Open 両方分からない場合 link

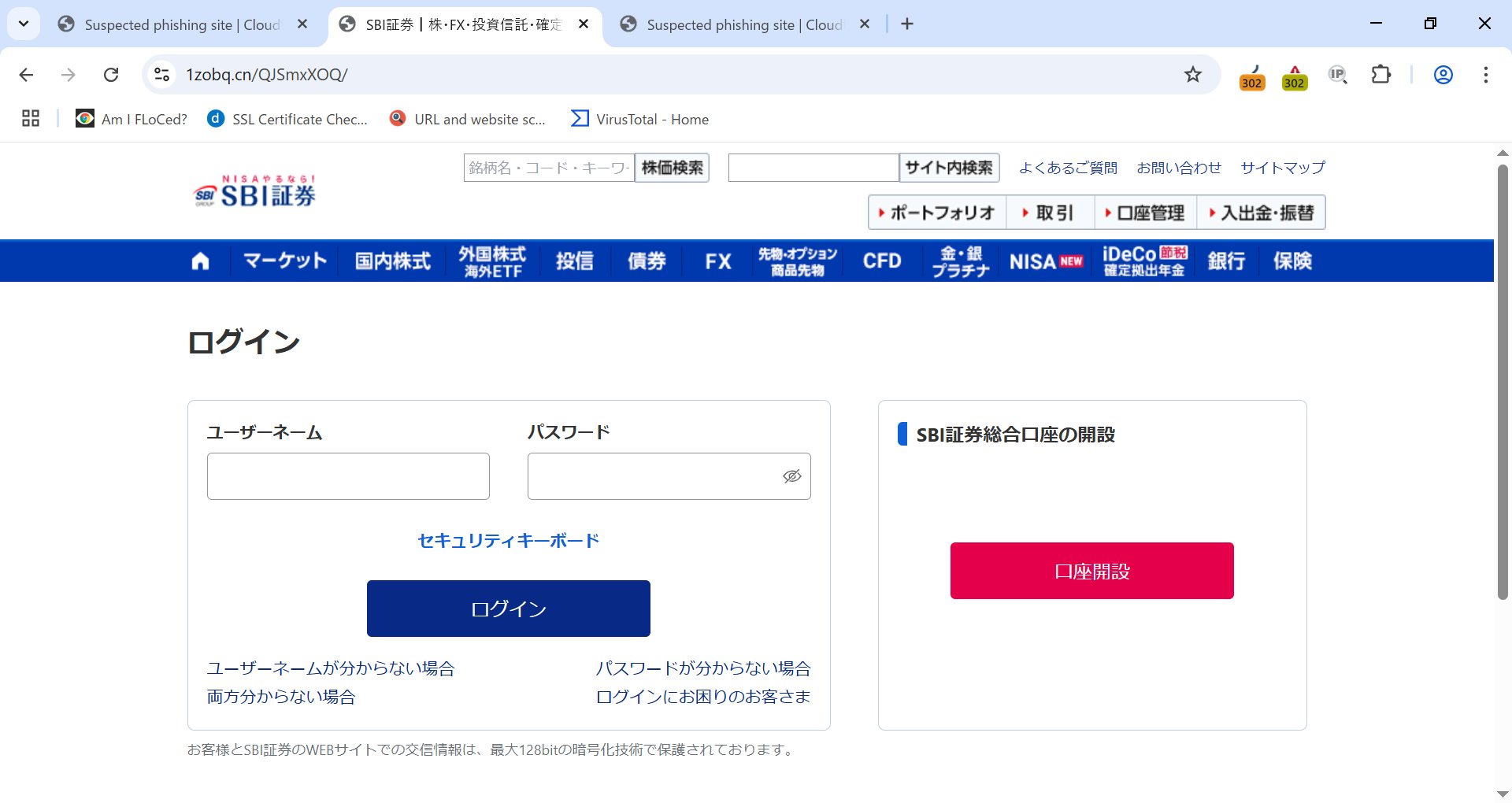(281, 697)
